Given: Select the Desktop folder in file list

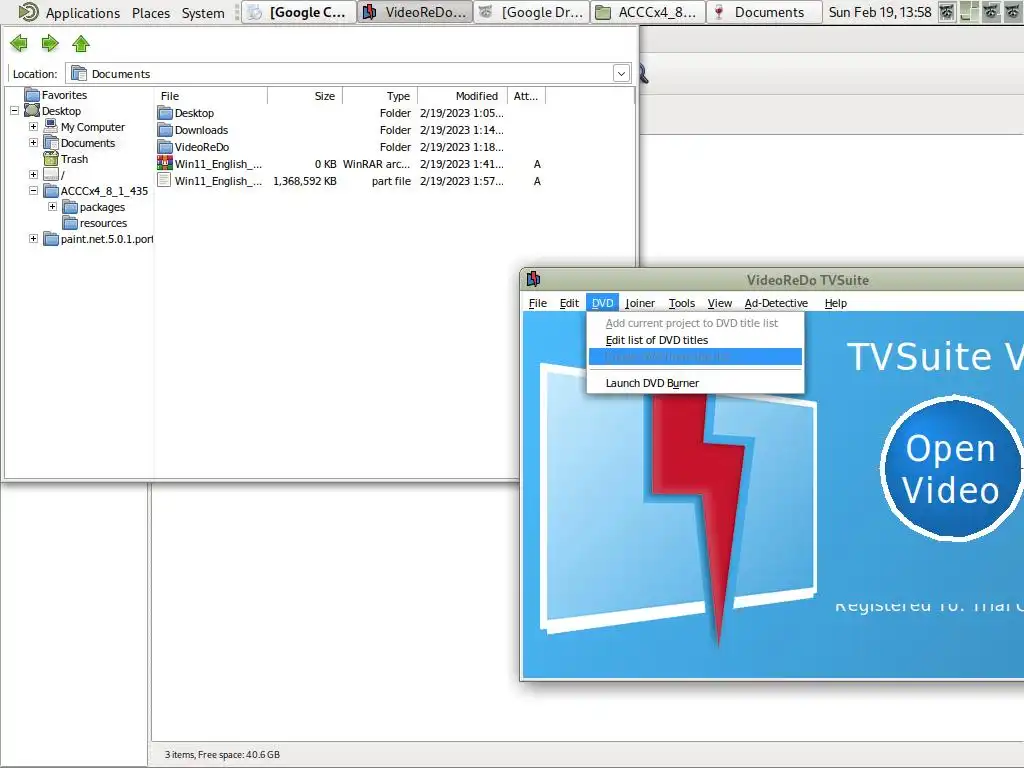Looking at the screenshot, I should click(194, 113).
